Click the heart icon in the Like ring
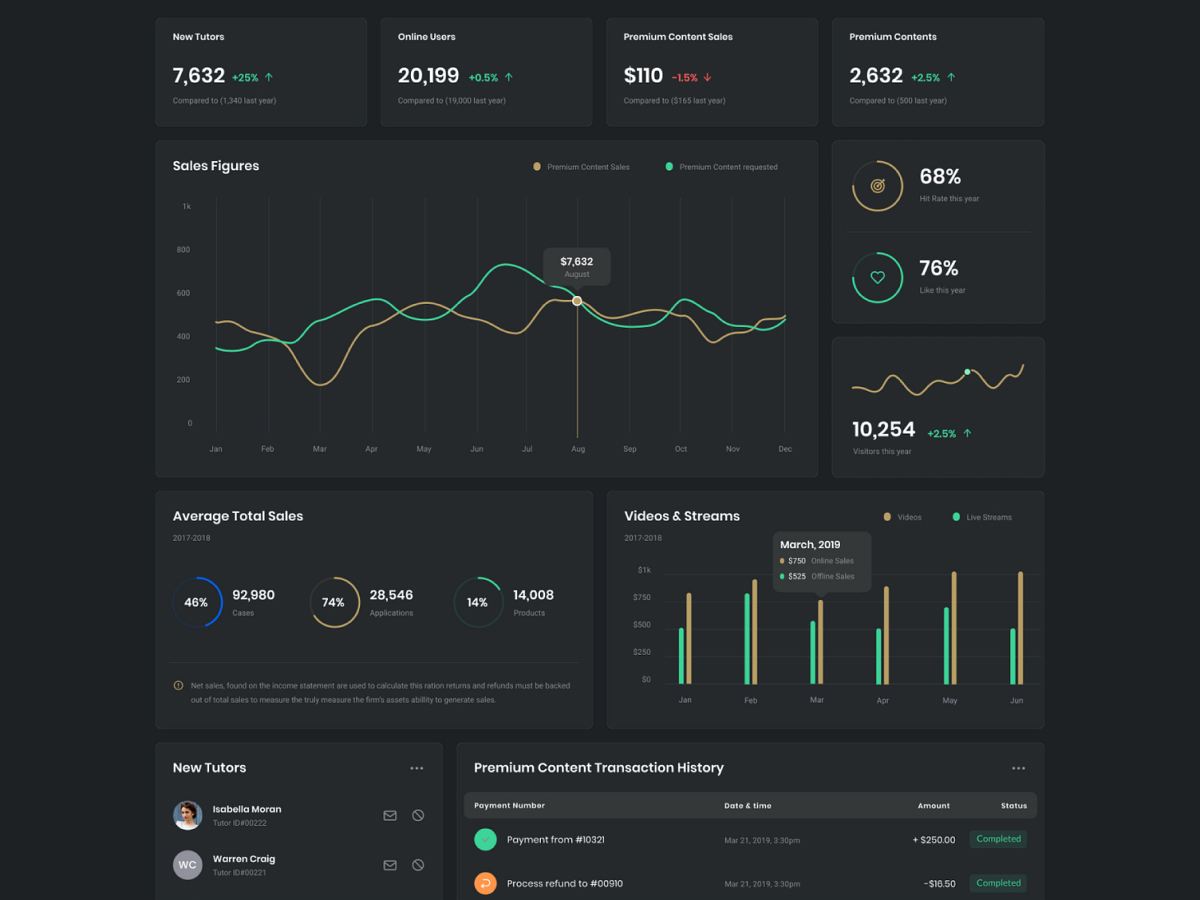 [x=878, y=278]
